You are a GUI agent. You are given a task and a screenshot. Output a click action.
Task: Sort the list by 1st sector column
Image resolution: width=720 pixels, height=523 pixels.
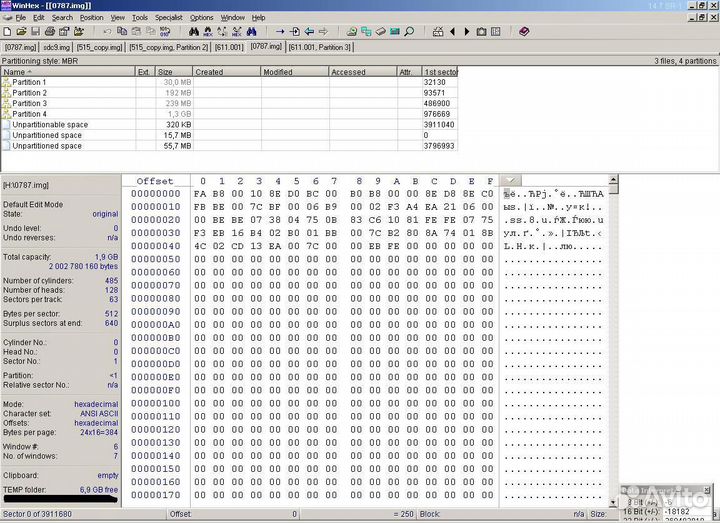[440, 72]
